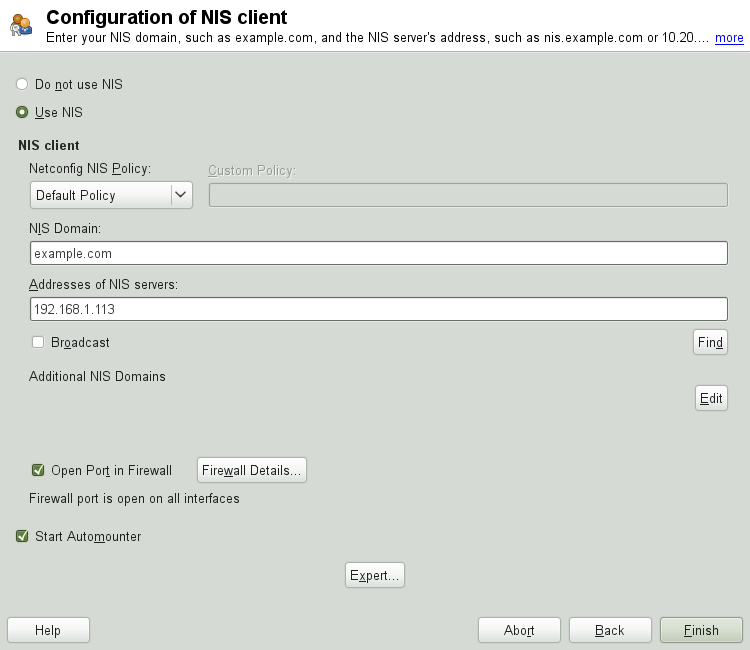Select the 'Do not use NIS' radio button

(x=22, y=84)
